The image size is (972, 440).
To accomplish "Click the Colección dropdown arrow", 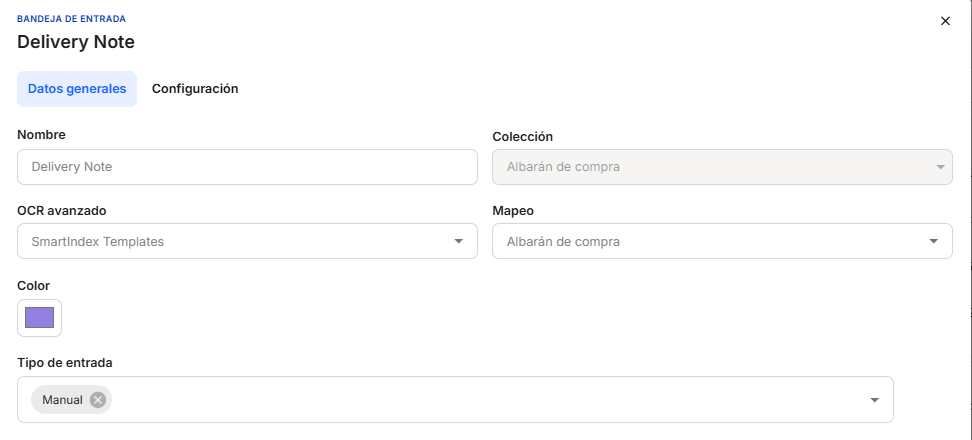I will 940,167.
